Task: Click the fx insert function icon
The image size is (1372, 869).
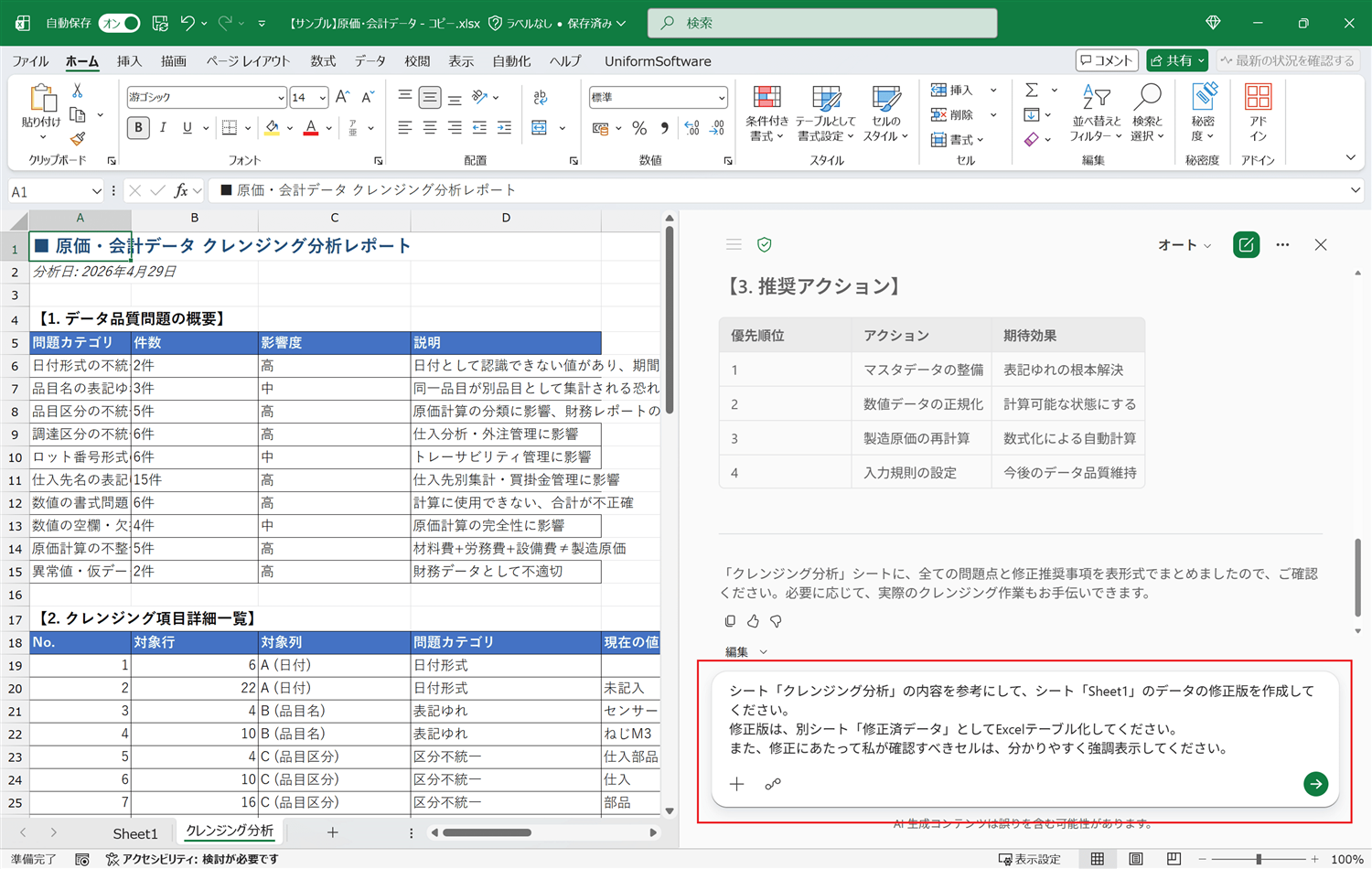Action: 181,190
